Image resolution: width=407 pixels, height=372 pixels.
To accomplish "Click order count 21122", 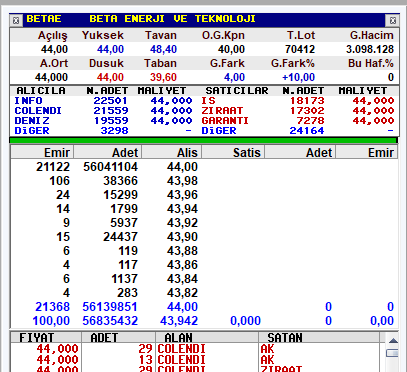I will pos(53,167).
